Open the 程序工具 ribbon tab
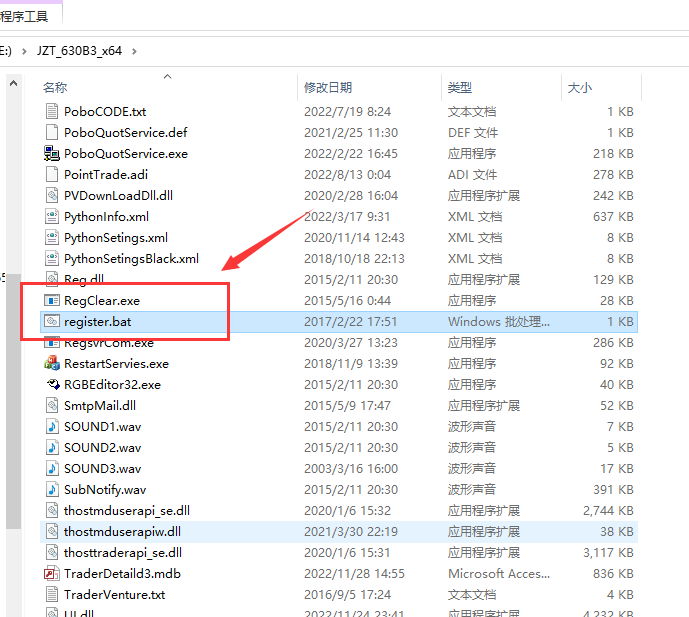The width and height of the screenshot is (689, 617). (24, 17)
